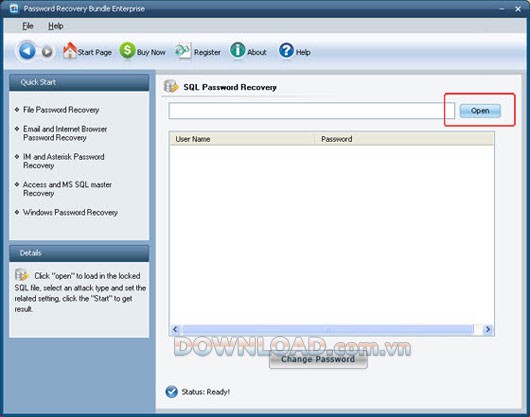This screenshot has width=530, height=417.
Task: Click the Status Ready checkmark icon
Action: 172,392
